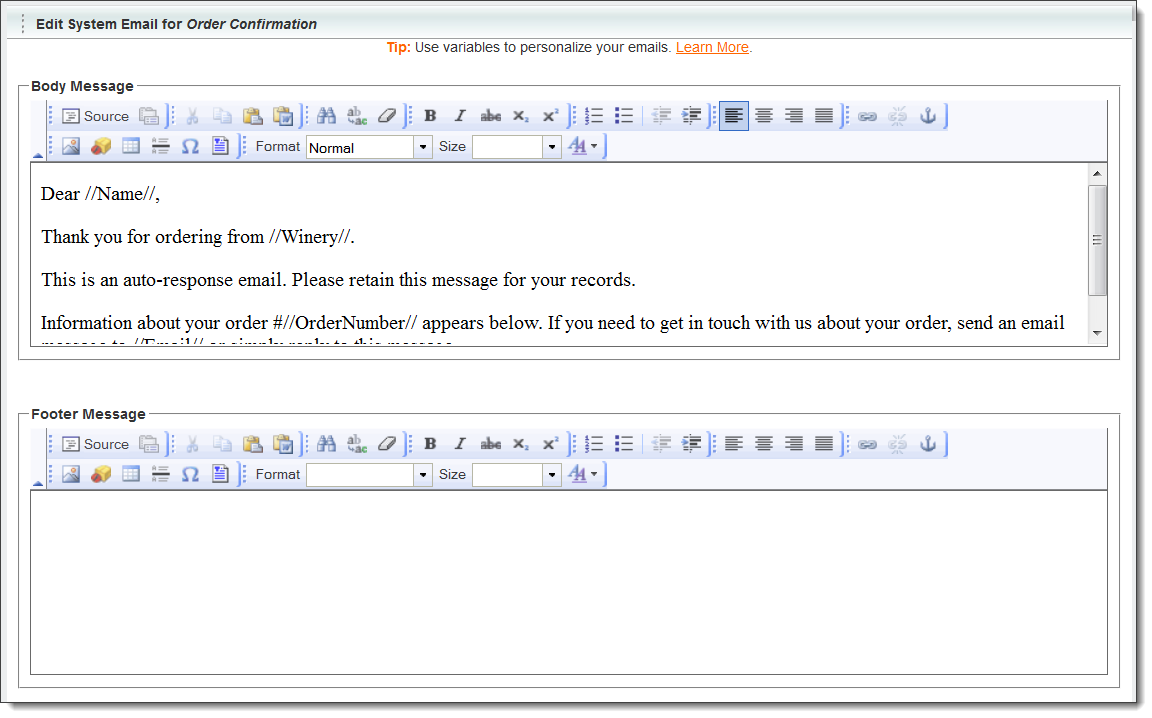Insert a smiley into the Body Message

99,146
